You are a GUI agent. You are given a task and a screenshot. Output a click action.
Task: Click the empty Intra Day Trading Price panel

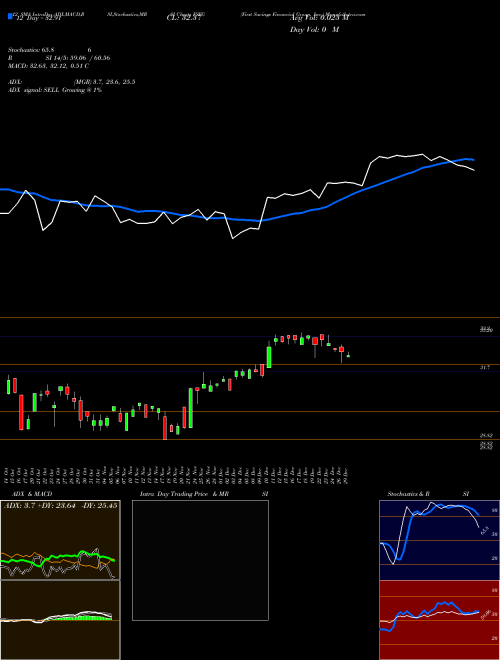click(x=200, y=560)
